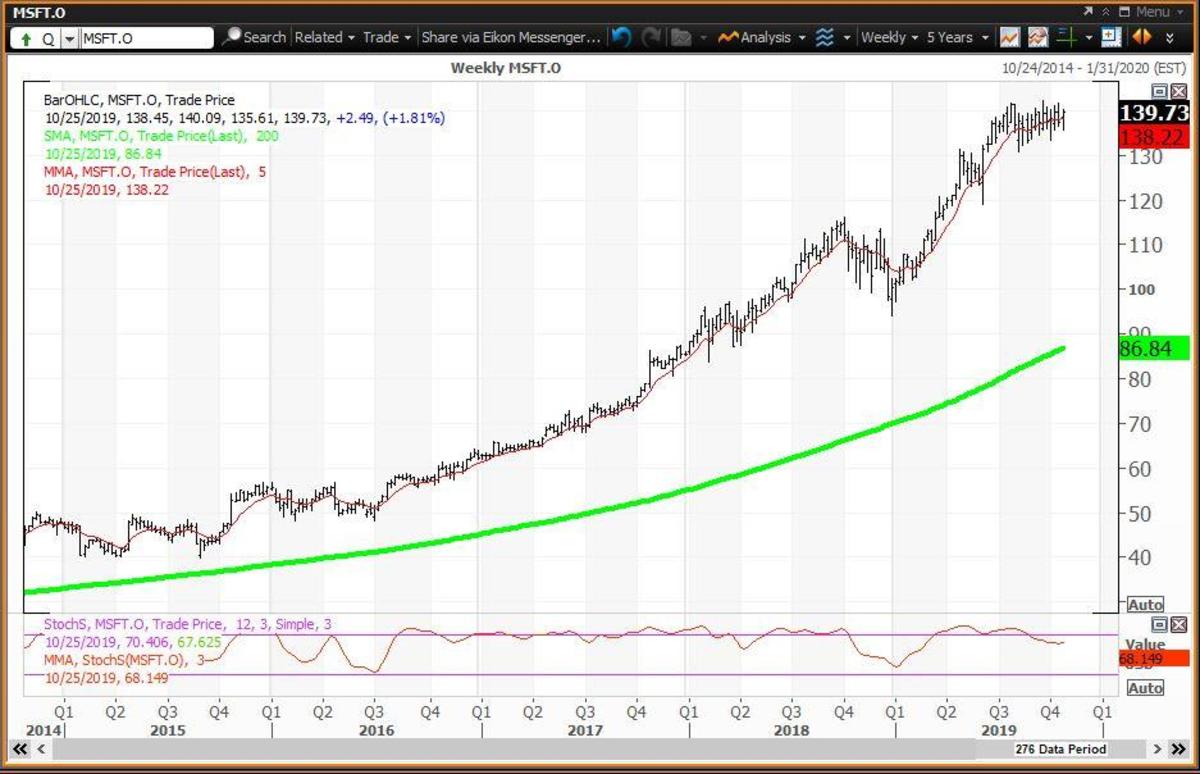Toggle Auto scale on the stochastic panel

(x=1145, y=688)
